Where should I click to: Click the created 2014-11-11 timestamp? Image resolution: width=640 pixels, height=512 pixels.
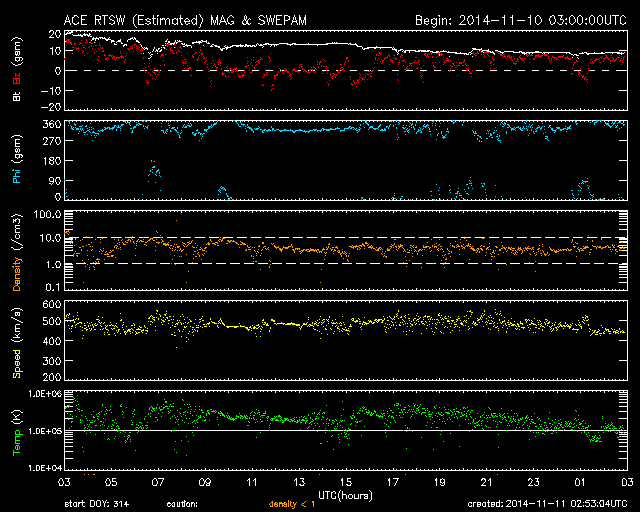pos(546,504)
